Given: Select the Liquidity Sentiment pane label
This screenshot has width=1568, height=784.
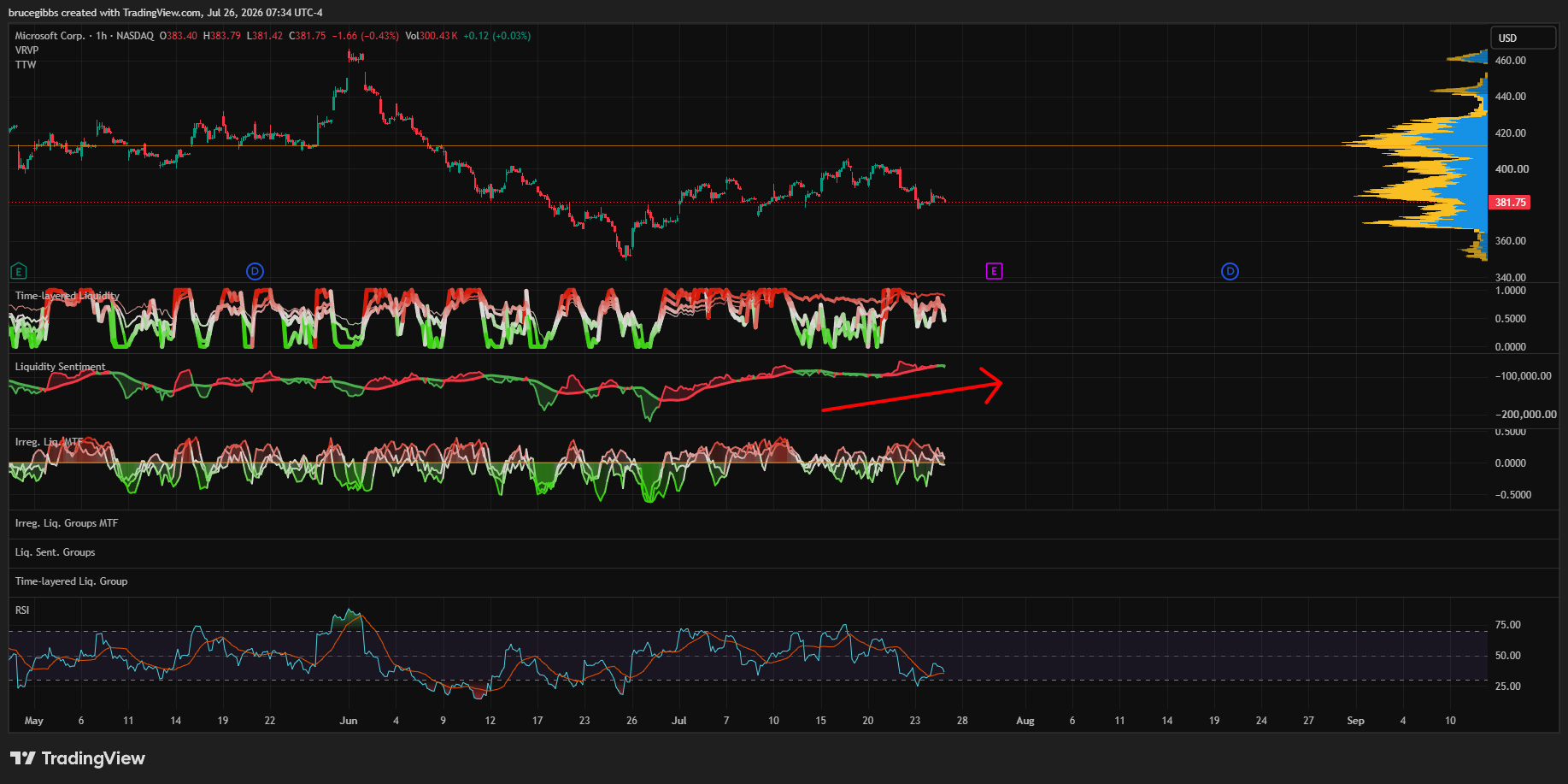Looking at the screenshot, I should point(60,367).
